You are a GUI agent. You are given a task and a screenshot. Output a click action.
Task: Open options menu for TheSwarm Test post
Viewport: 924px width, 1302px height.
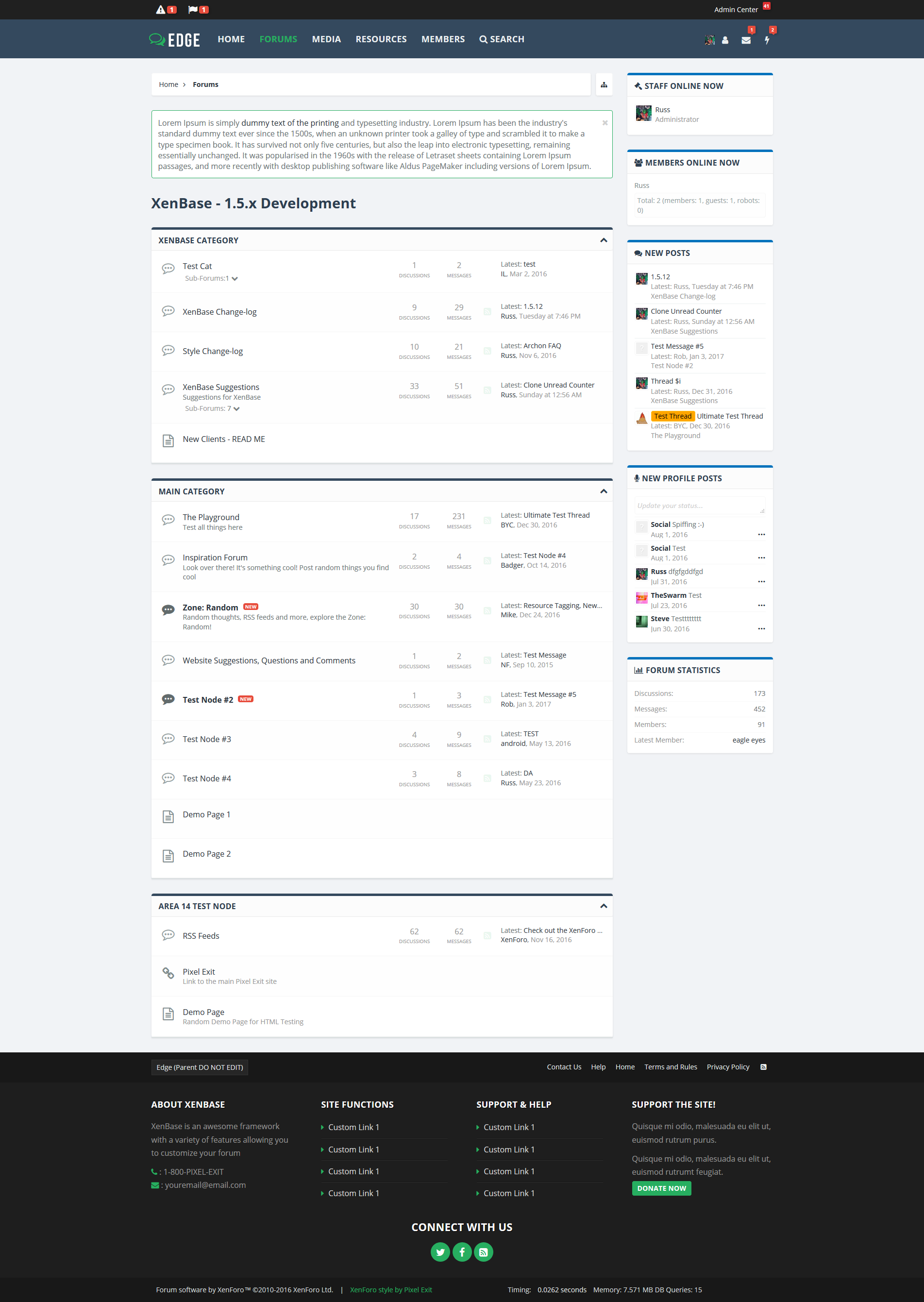(x=761, y=606)
